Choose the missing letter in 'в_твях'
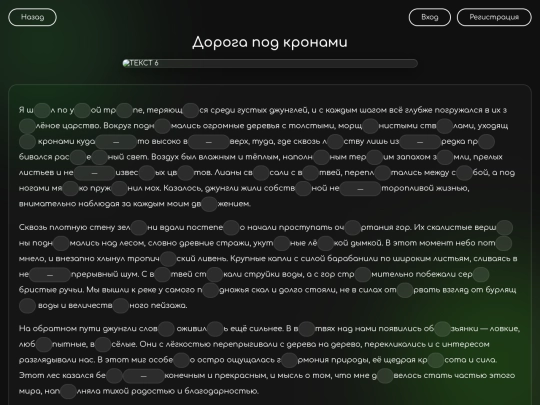Screen dimensions: 540x405 coord(307,329)
